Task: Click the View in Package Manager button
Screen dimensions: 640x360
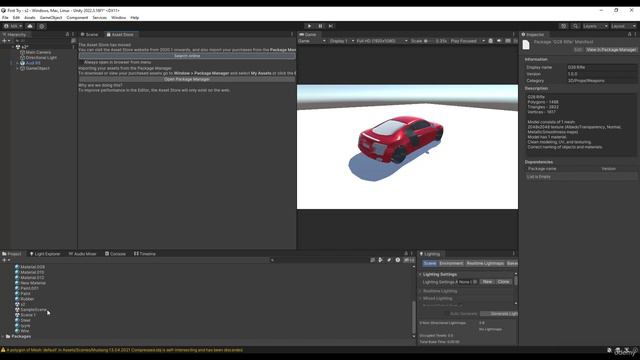Action: click(x=611, y=50)
